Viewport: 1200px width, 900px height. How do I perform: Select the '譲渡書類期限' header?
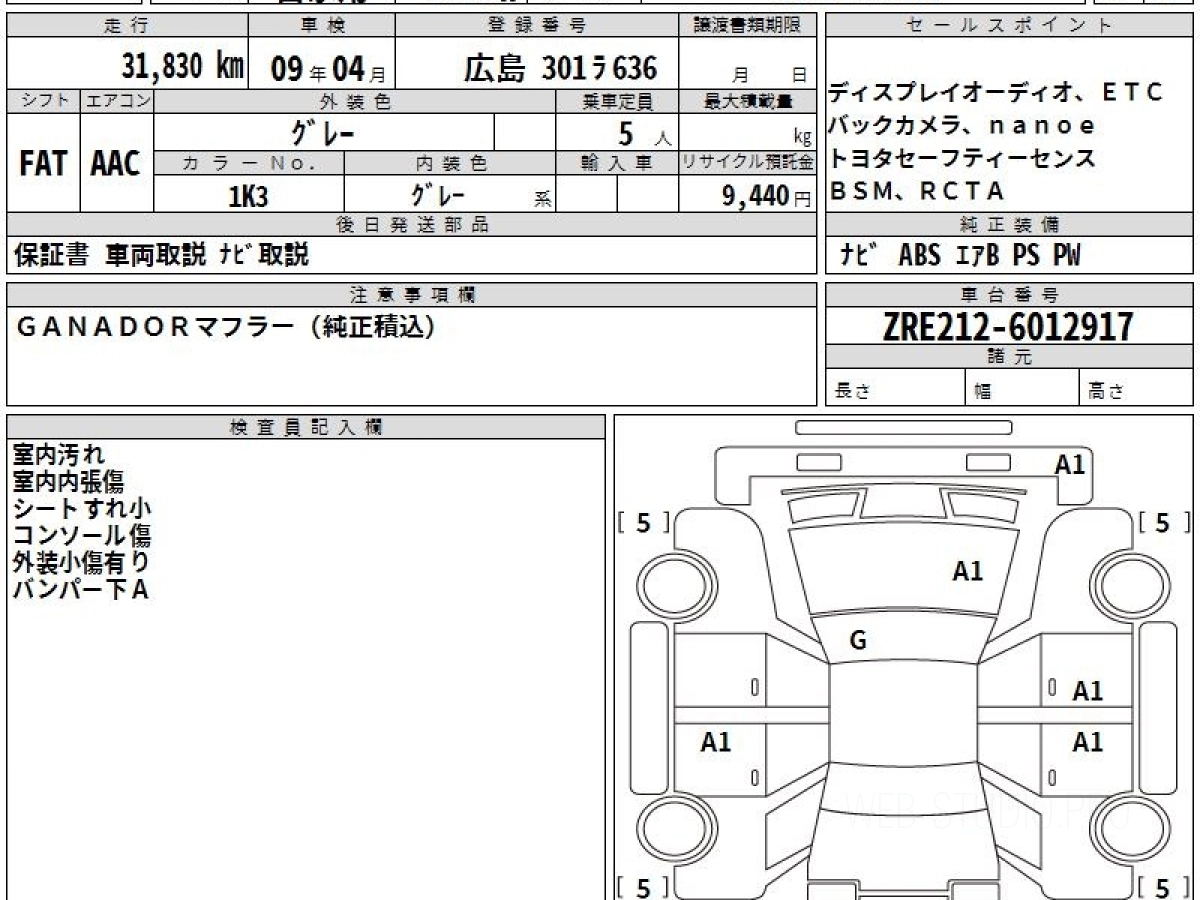click(748, 26)
